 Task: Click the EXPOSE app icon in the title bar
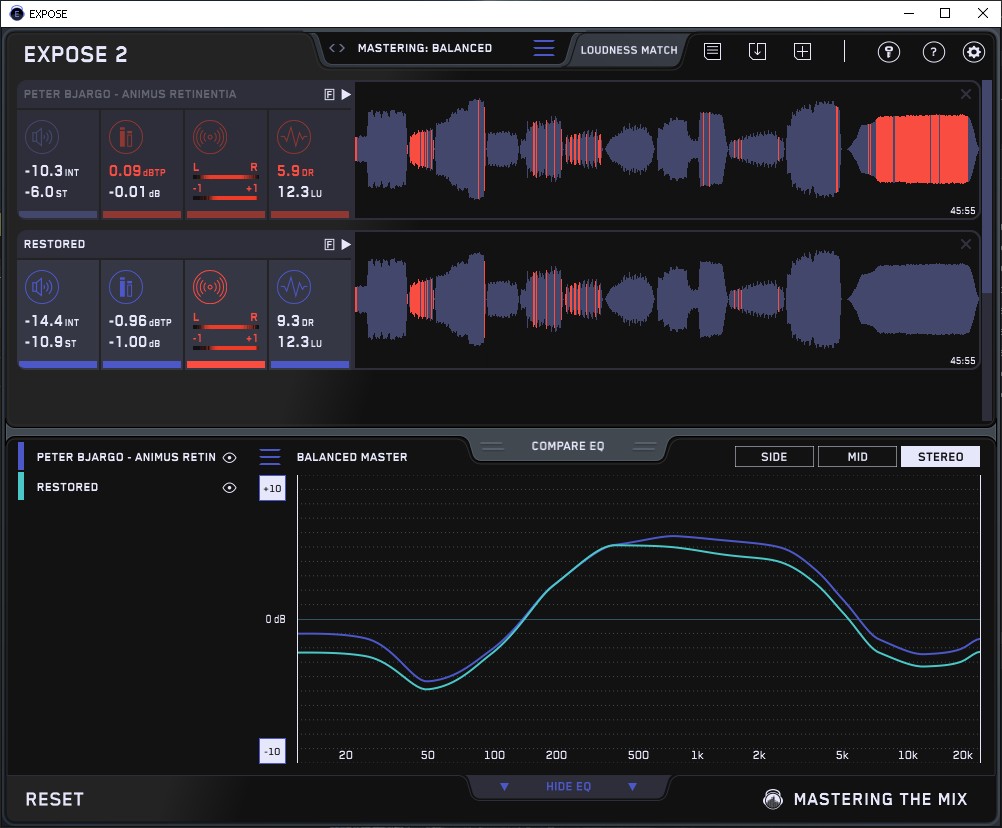tap(17, 13)
